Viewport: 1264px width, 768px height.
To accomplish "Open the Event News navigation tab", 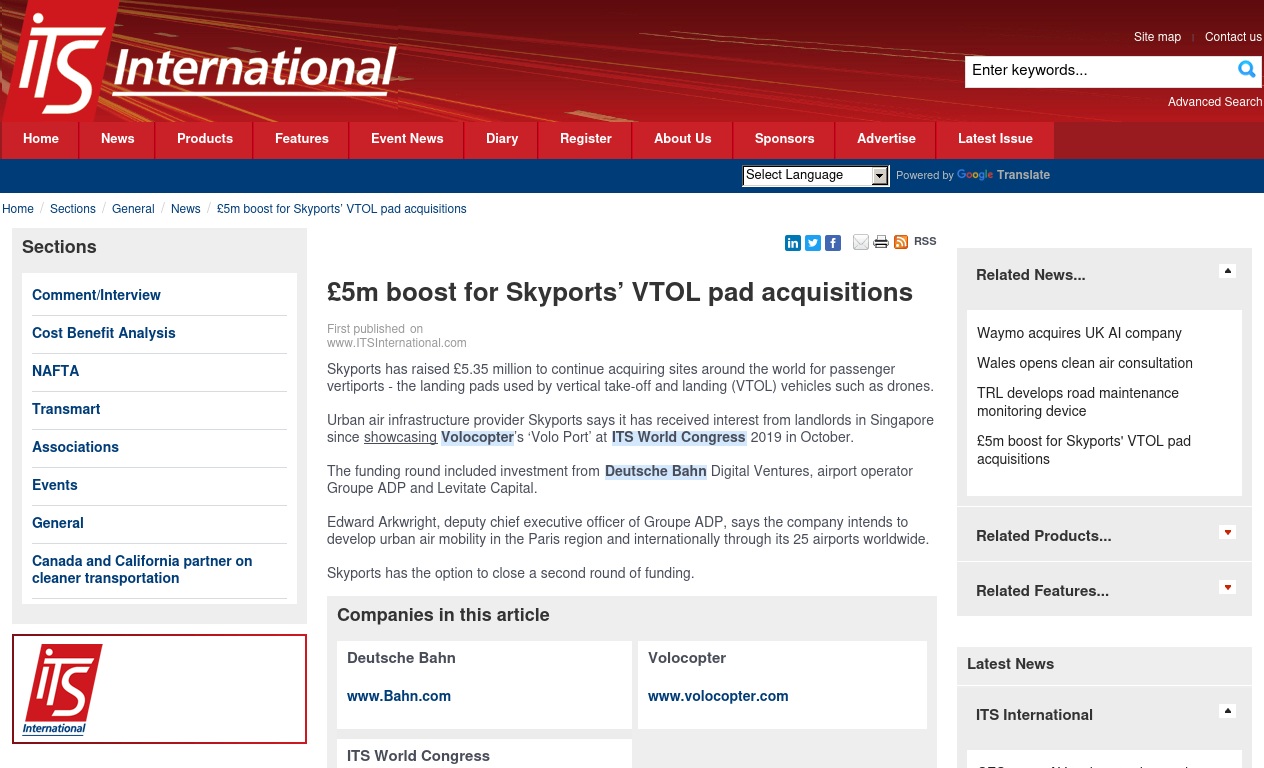I will 407,139.
